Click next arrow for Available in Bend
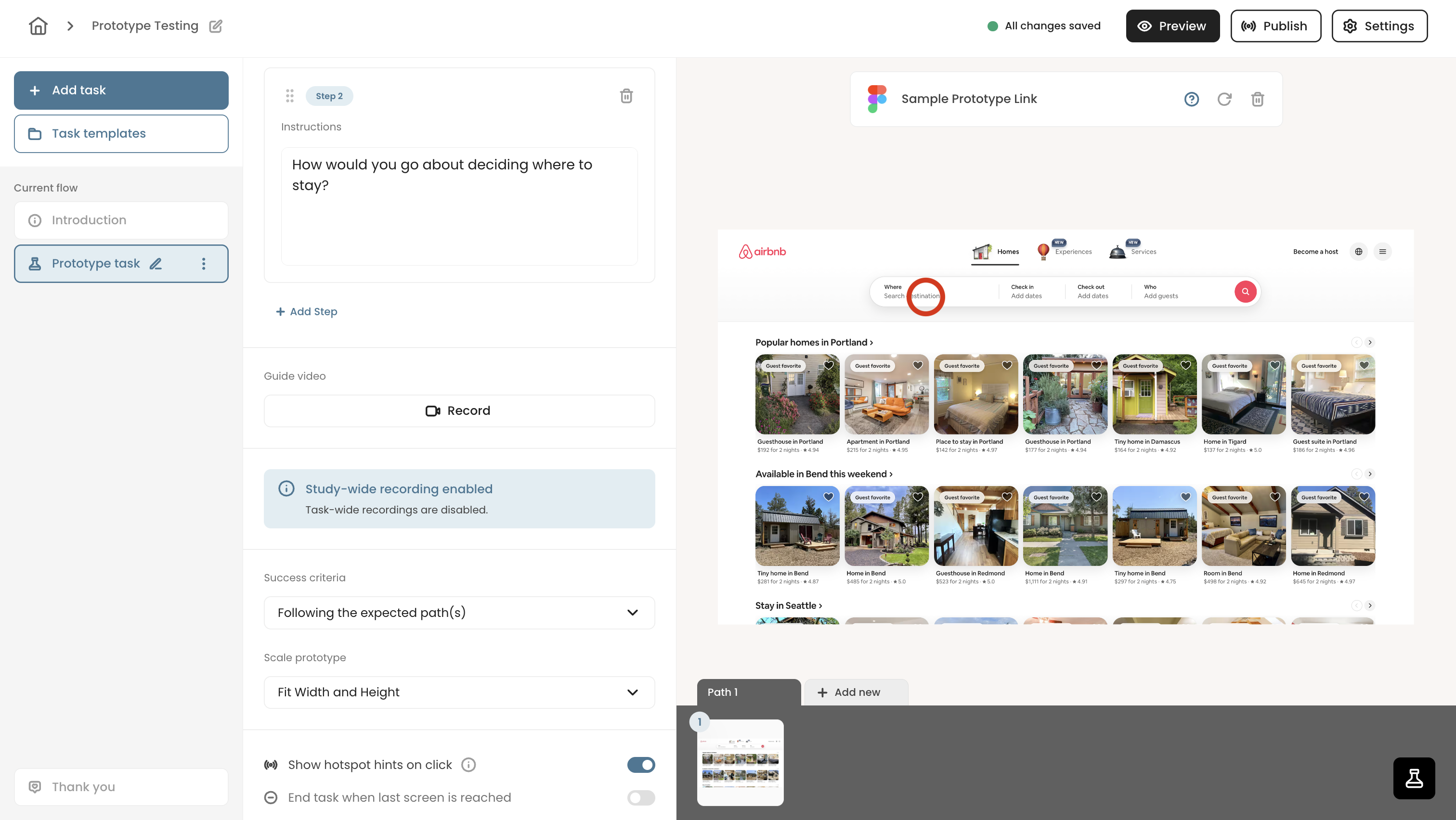Screen dimensions: 1456x820 pos(1370,474)
